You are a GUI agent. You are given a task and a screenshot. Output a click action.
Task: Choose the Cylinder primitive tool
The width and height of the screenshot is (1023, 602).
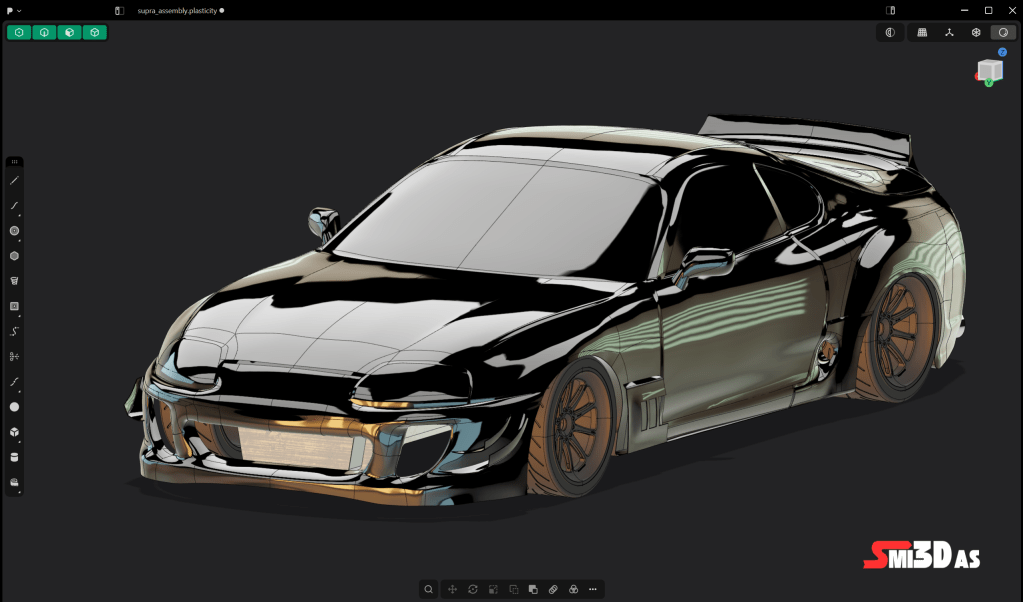13,457
